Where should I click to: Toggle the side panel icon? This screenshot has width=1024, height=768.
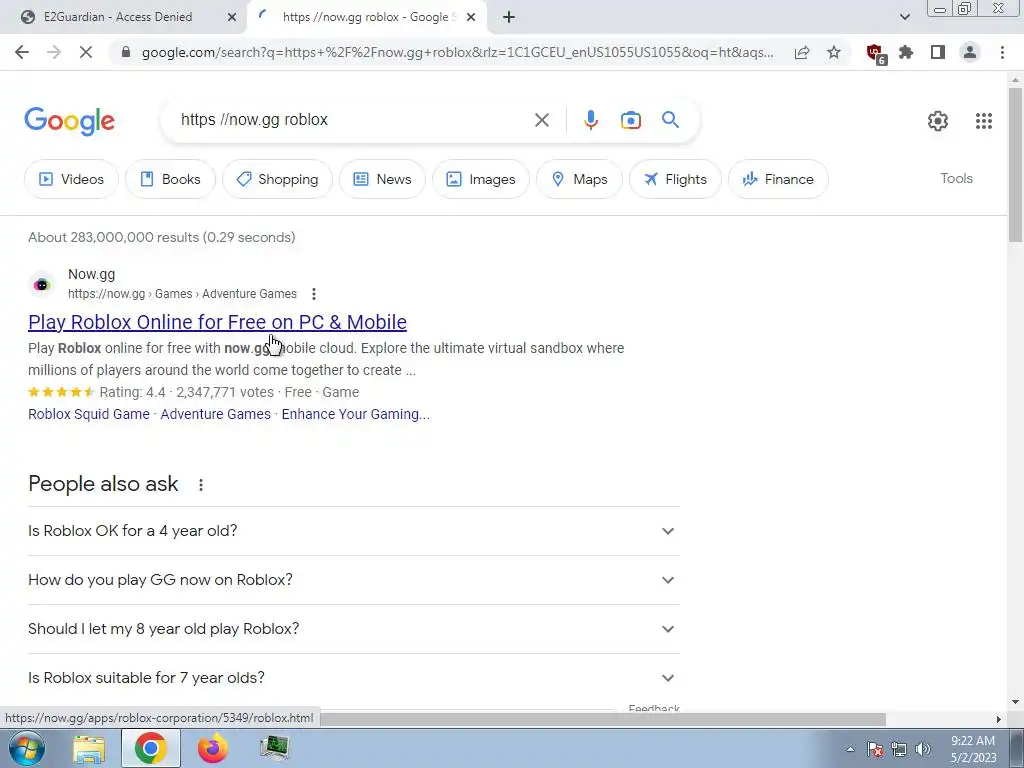pyautogui.click(x=938, y=52)
